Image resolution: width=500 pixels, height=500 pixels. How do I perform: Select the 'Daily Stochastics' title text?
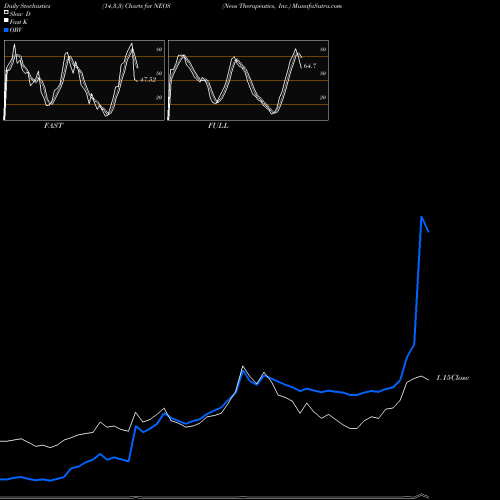[x=27, y=6]
